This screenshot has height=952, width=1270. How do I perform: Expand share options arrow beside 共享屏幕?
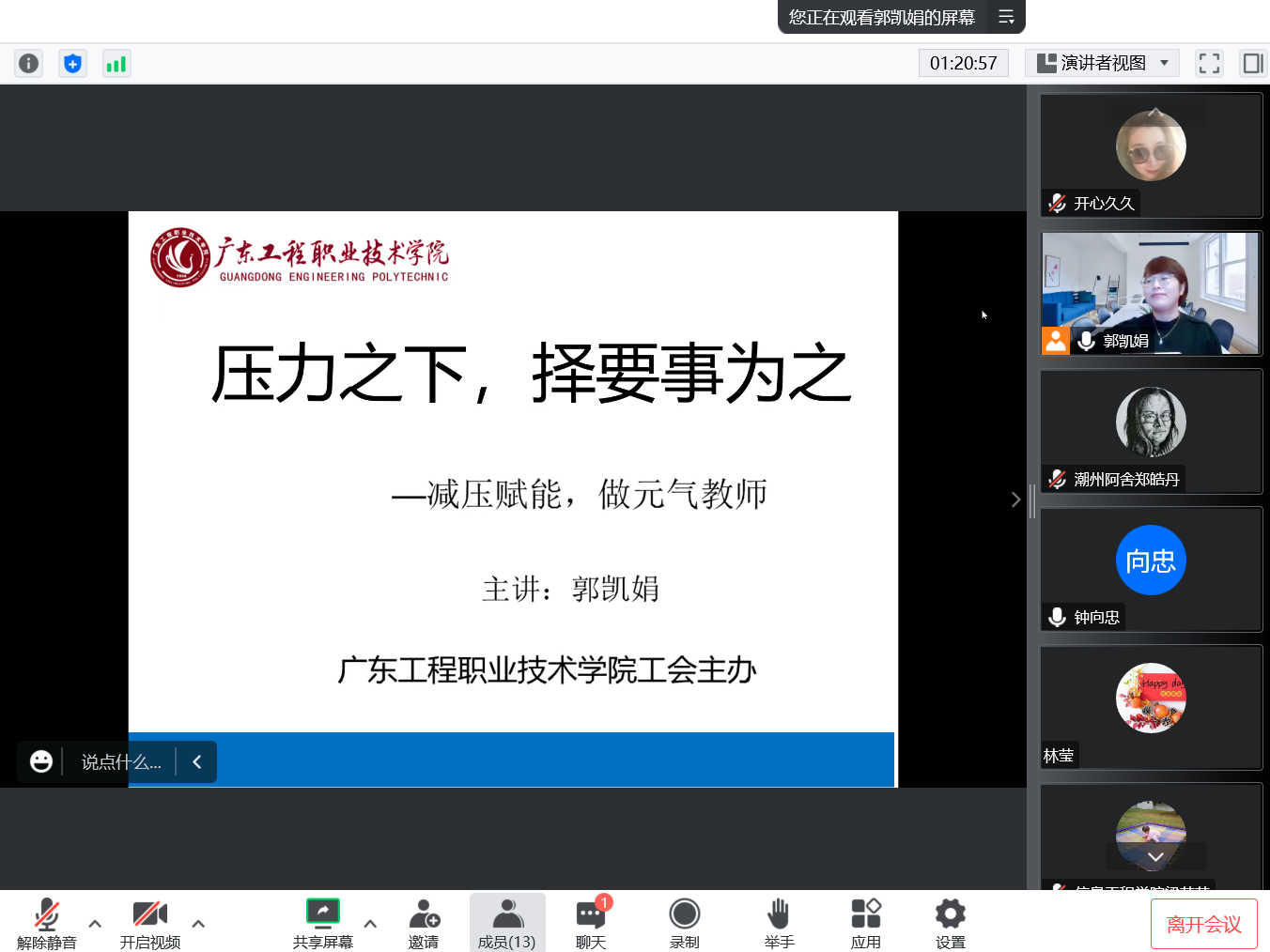point(370,924)
